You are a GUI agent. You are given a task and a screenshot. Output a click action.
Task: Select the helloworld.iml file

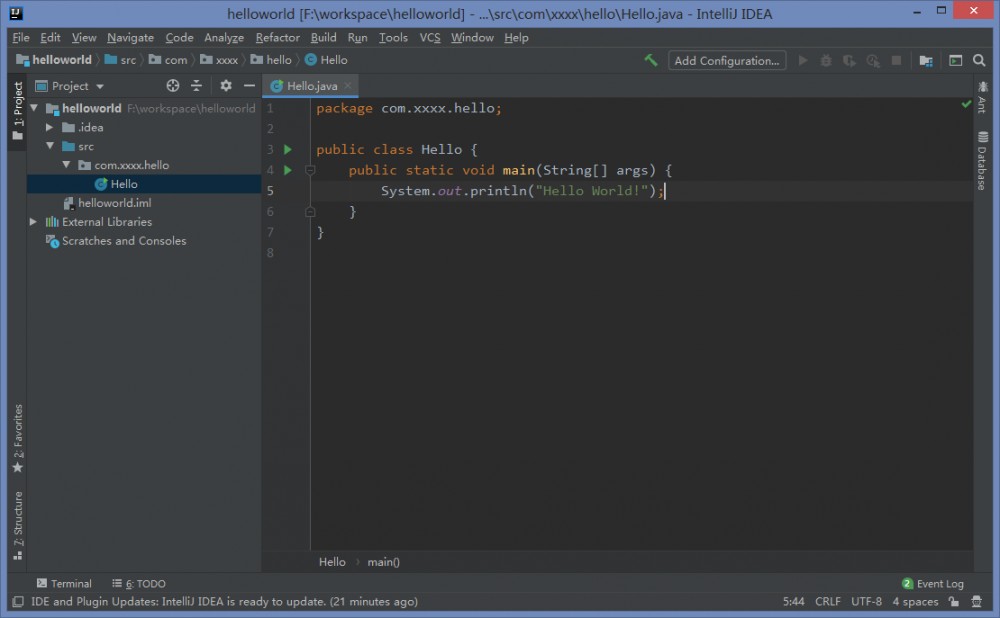[115, 202]
